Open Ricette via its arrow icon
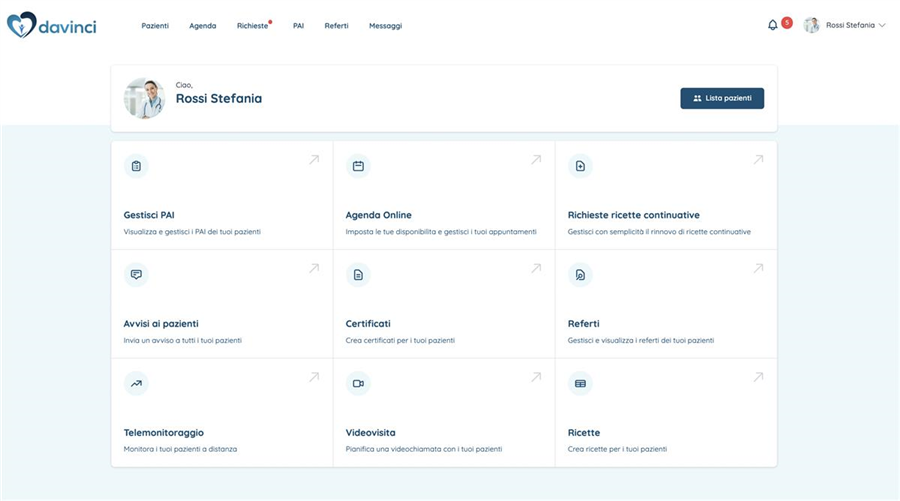 (x=758, y=377)
